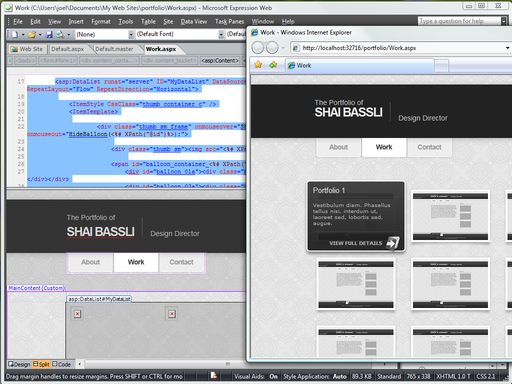The image size is (512, 384).
Task: Click the About link in IE page
Action: click(x=338, y=147)
